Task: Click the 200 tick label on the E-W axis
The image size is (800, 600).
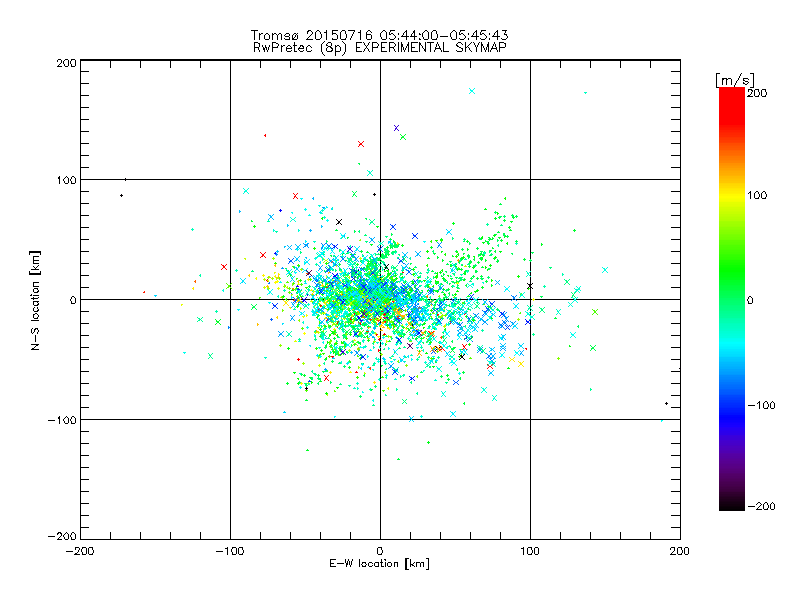Action: [680, 551]
